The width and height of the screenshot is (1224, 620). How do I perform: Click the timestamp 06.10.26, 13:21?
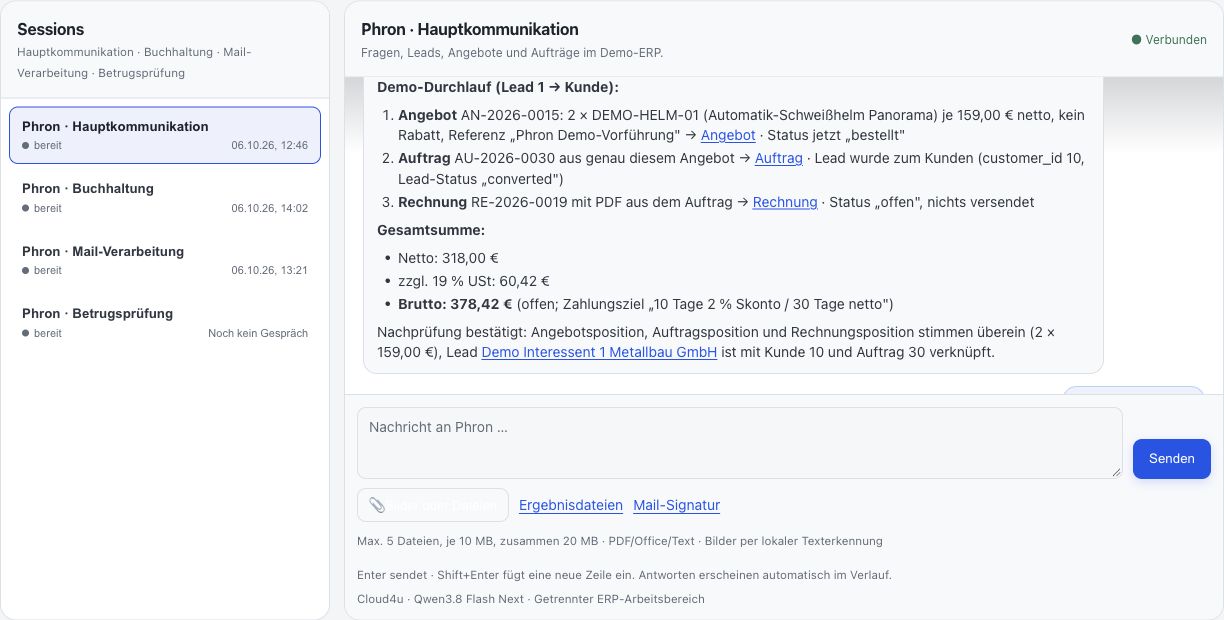pos(269,270)
